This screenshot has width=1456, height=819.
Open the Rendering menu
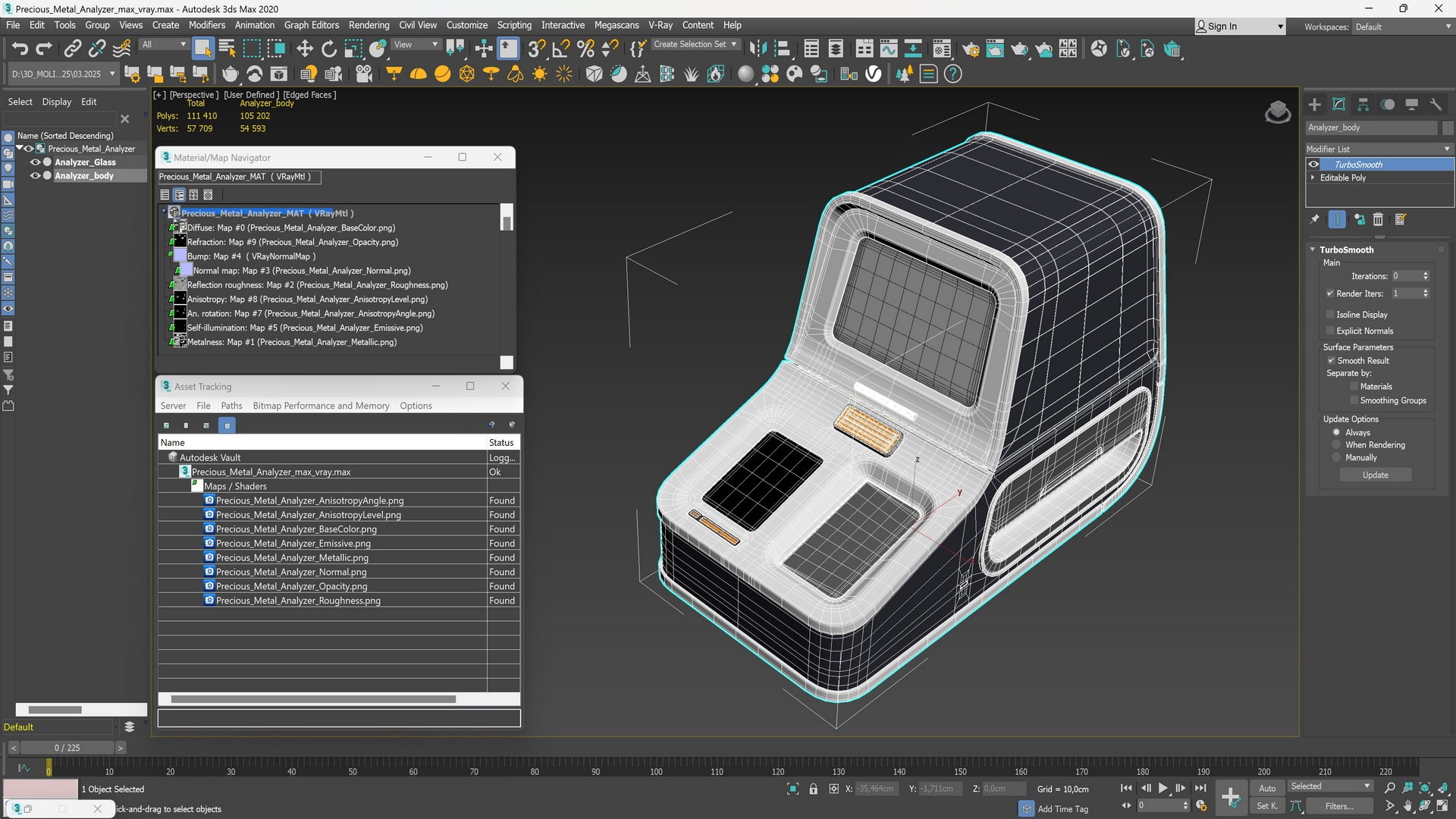(369, 25)
